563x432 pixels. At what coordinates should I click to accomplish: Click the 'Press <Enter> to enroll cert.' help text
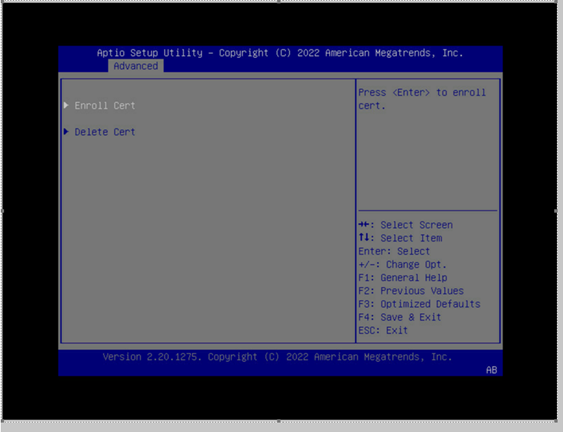pyautogui.click(x=422, y=99)
